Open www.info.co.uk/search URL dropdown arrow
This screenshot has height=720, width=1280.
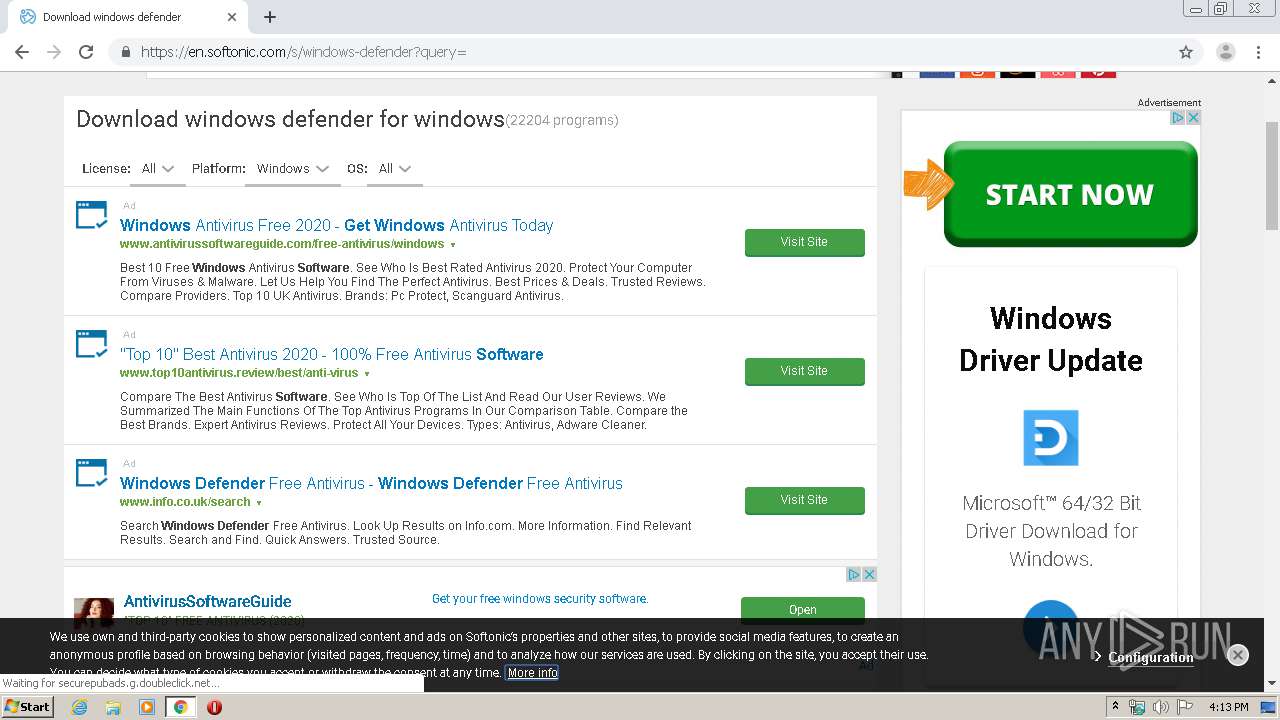pyautogui.click(x=259, y=503)
